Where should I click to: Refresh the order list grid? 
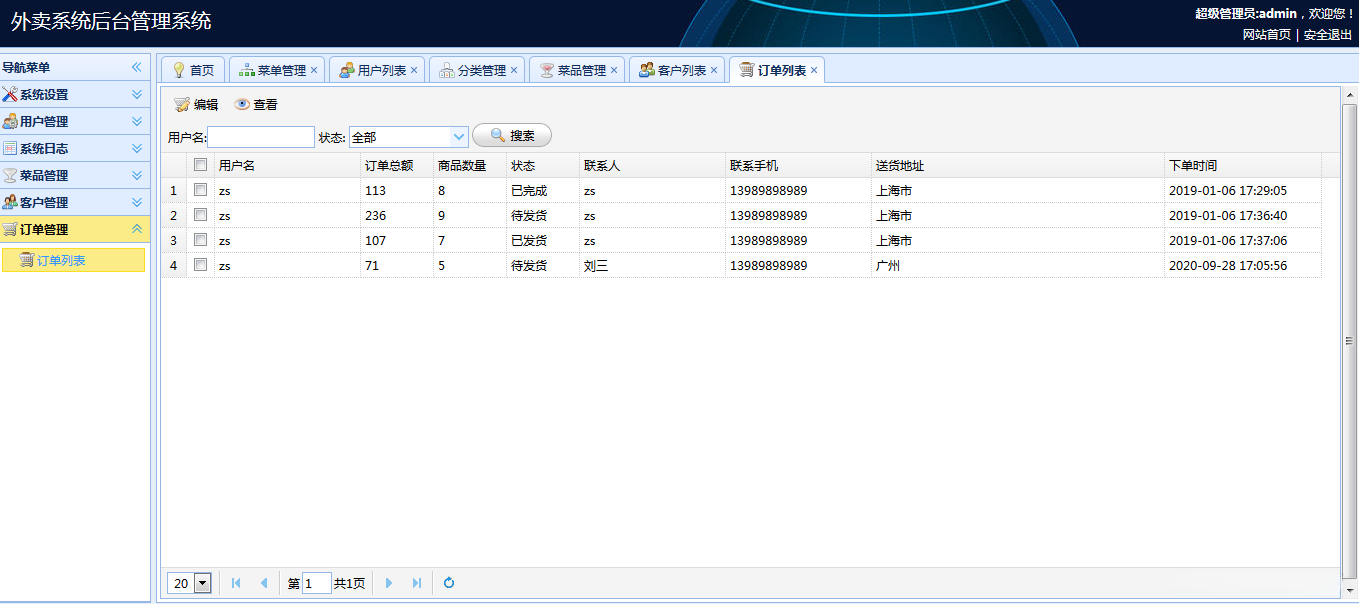449,583
